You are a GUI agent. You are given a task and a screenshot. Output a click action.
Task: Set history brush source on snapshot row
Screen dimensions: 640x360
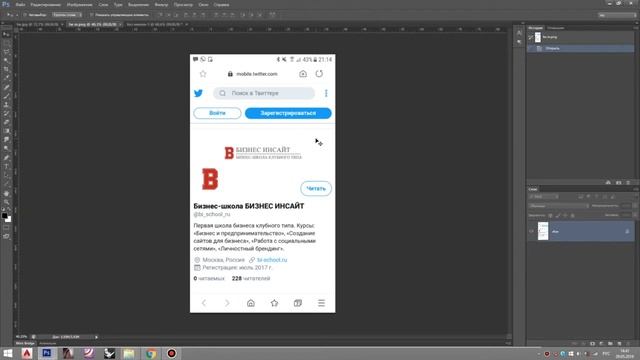531,37
